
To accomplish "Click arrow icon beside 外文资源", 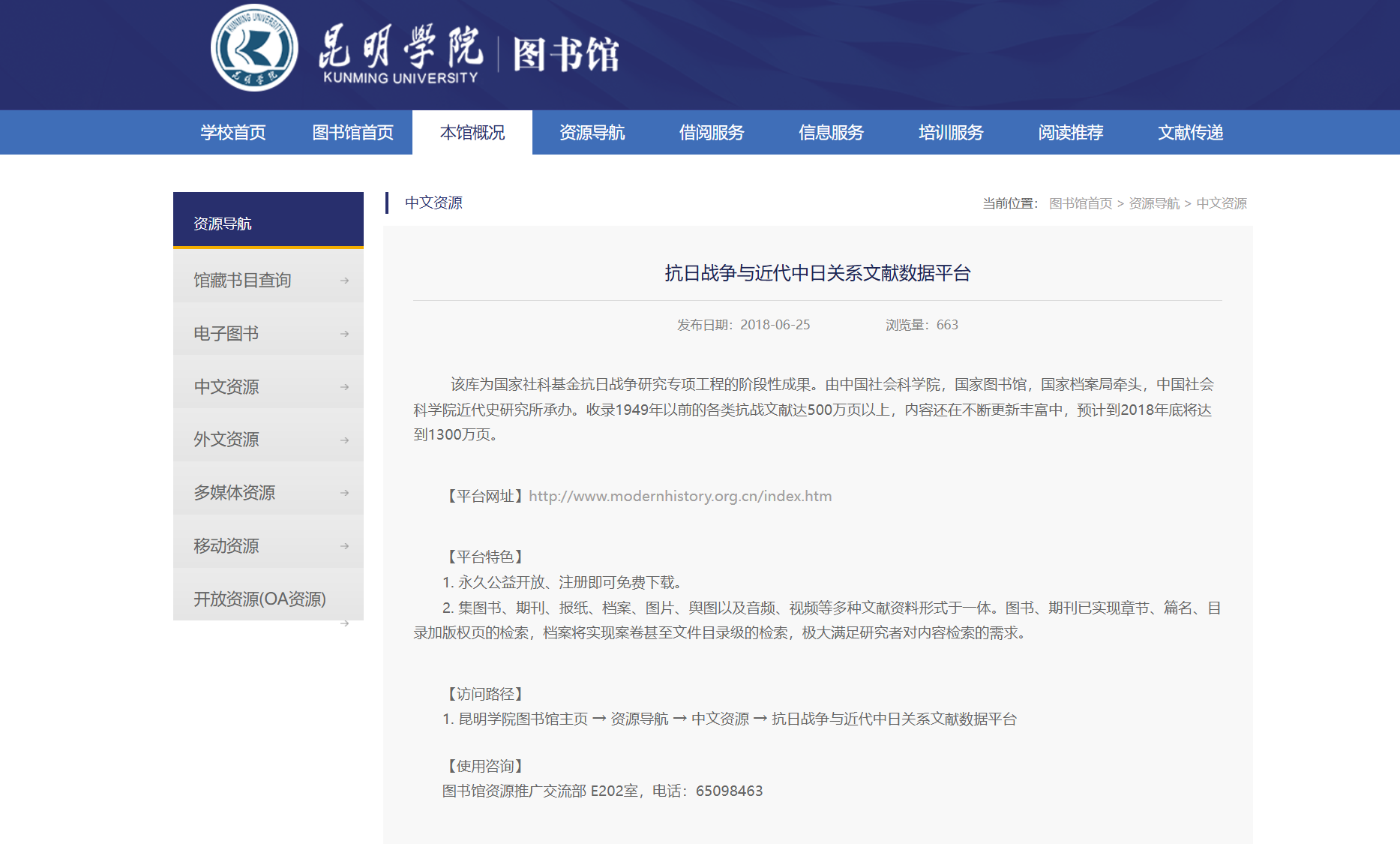I will 344,440.
